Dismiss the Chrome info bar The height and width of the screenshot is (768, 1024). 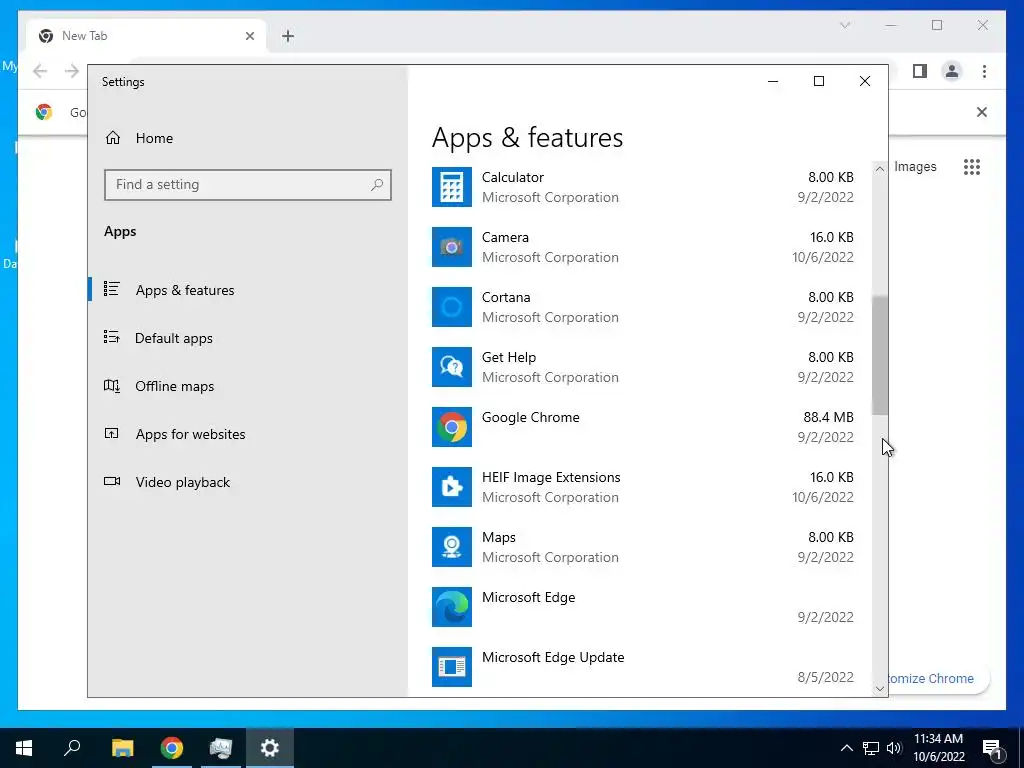pos(982,112)
